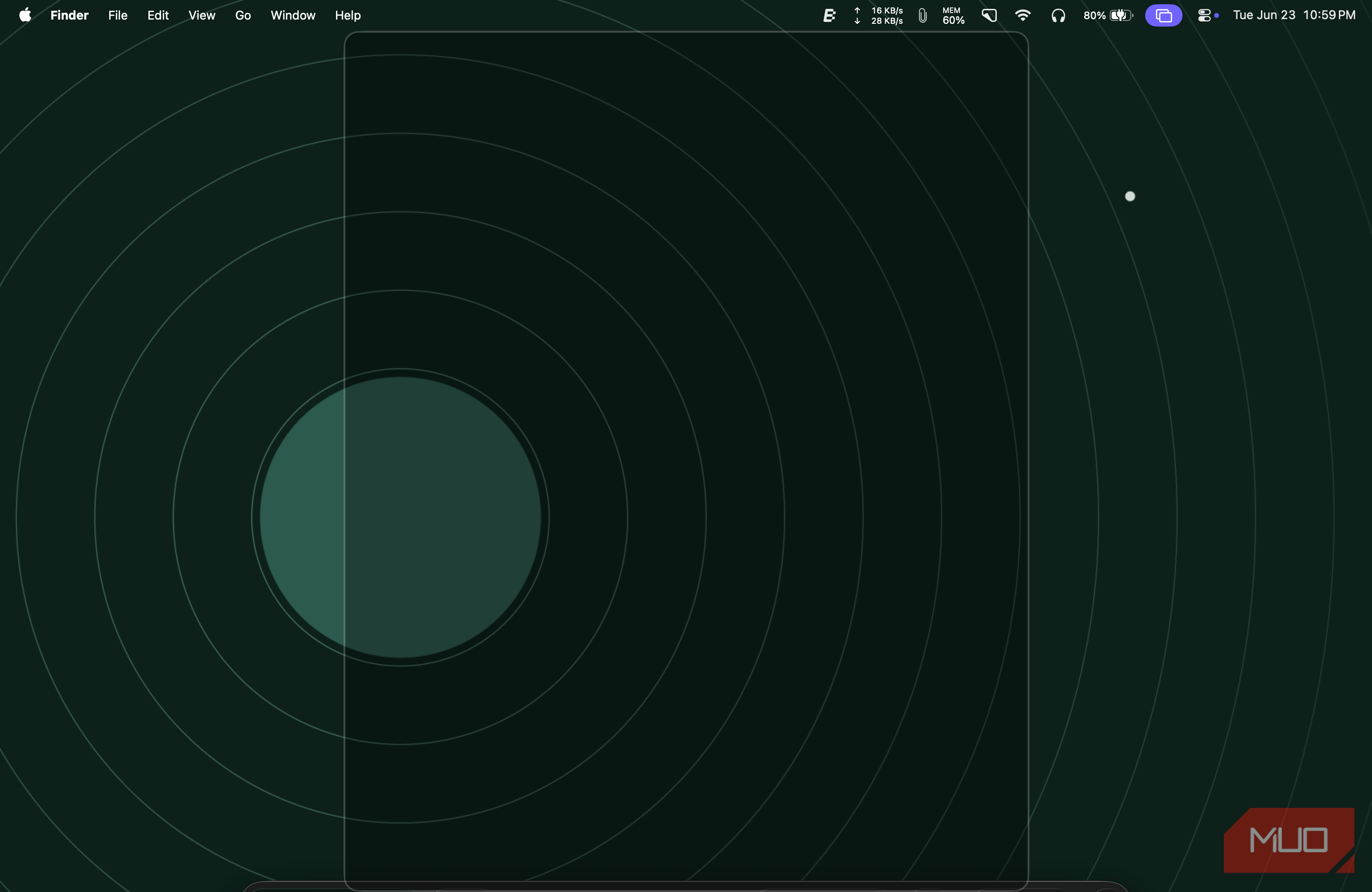Click the paperclip menu bar icon
The height and width of the screenshot is (892, 1372).
coord(922,15)
